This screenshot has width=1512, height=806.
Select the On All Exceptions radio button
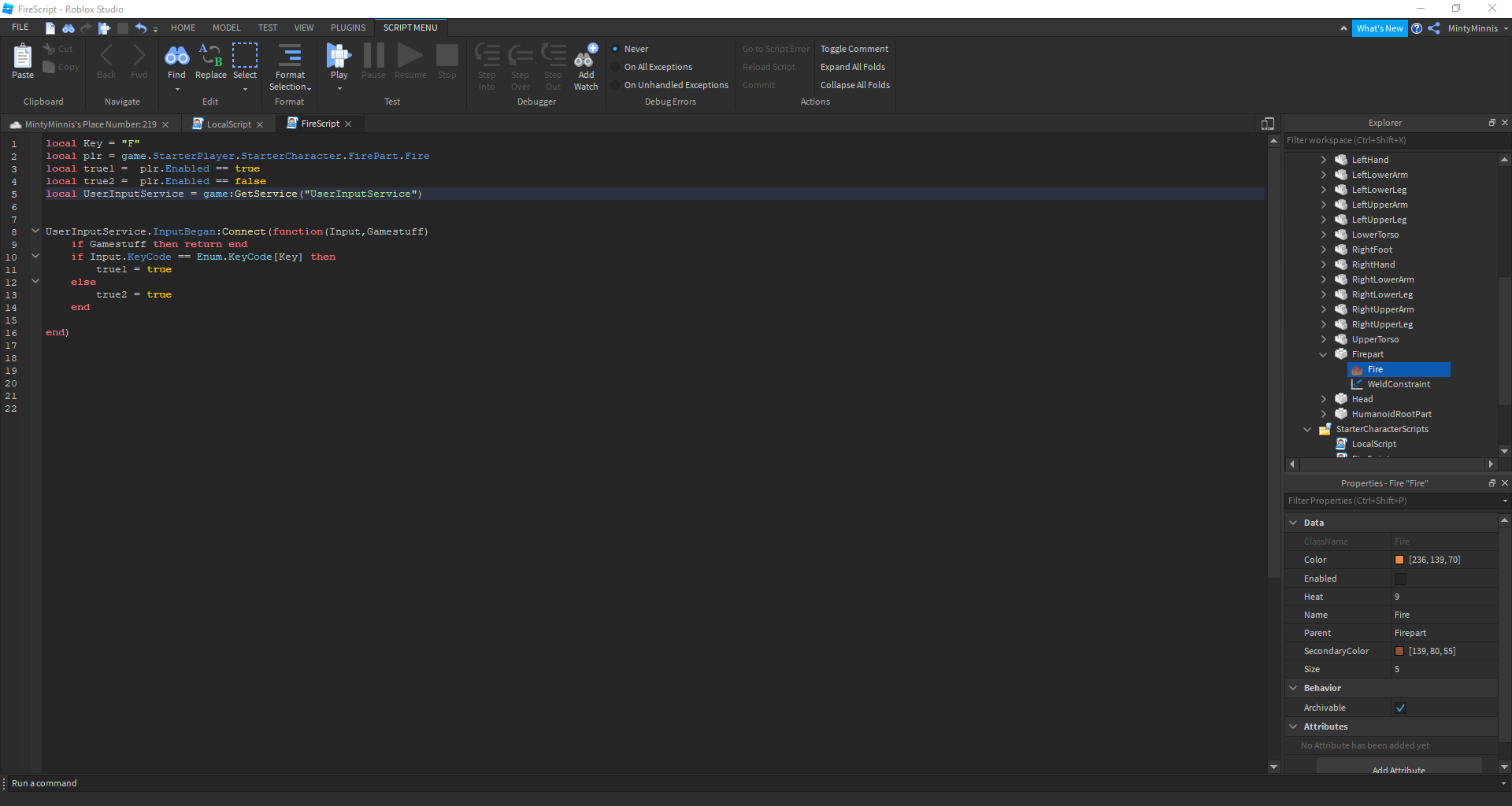pyautogui.click(x=614, y=67)
